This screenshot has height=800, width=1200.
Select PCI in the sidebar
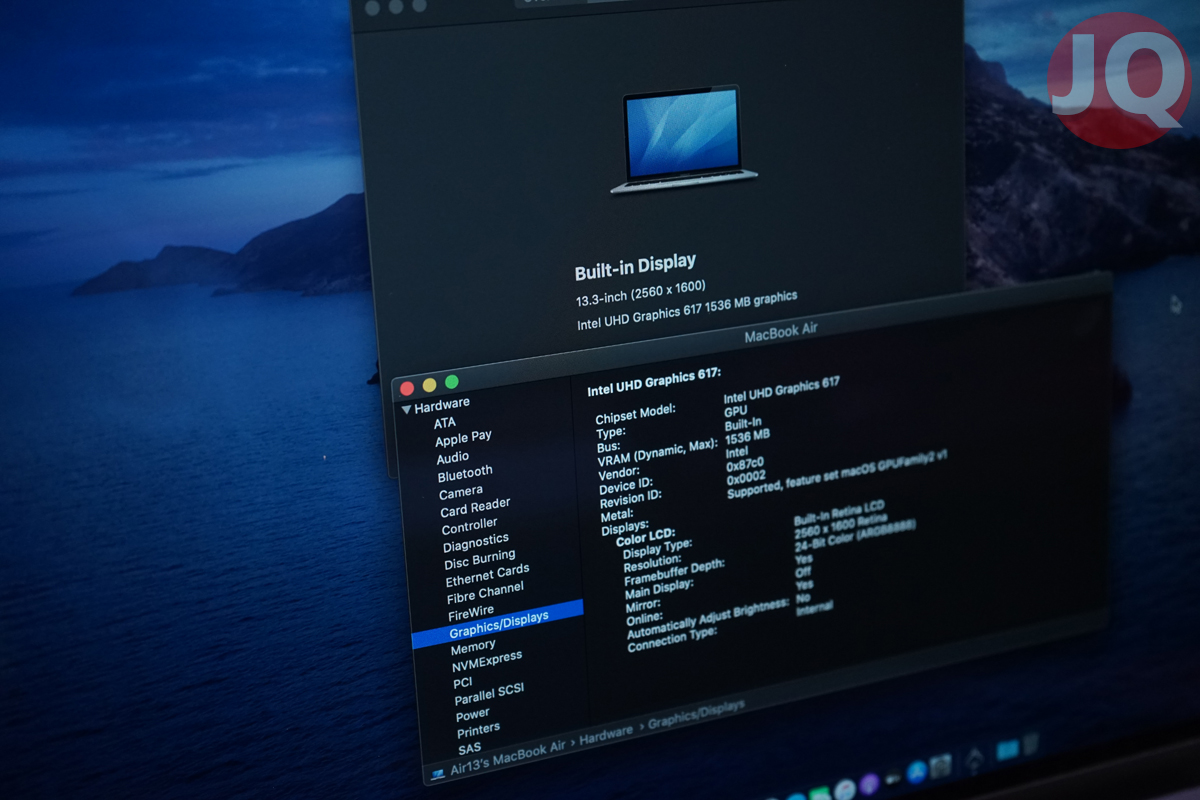tap(462, 683)
